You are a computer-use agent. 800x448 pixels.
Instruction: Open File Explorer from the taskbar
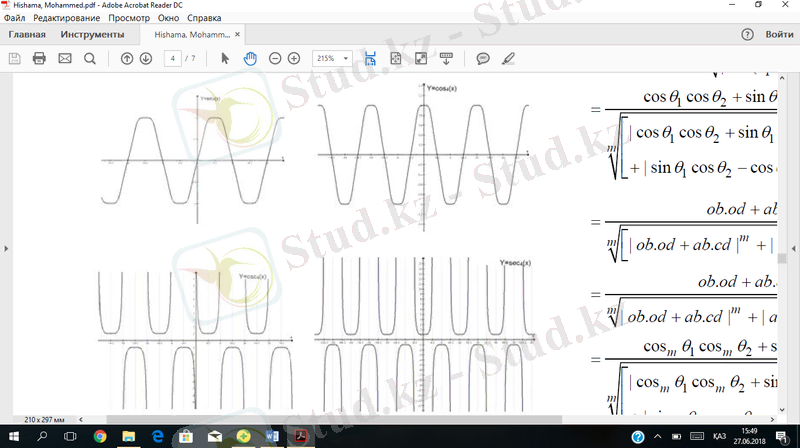tap(129, 436)
